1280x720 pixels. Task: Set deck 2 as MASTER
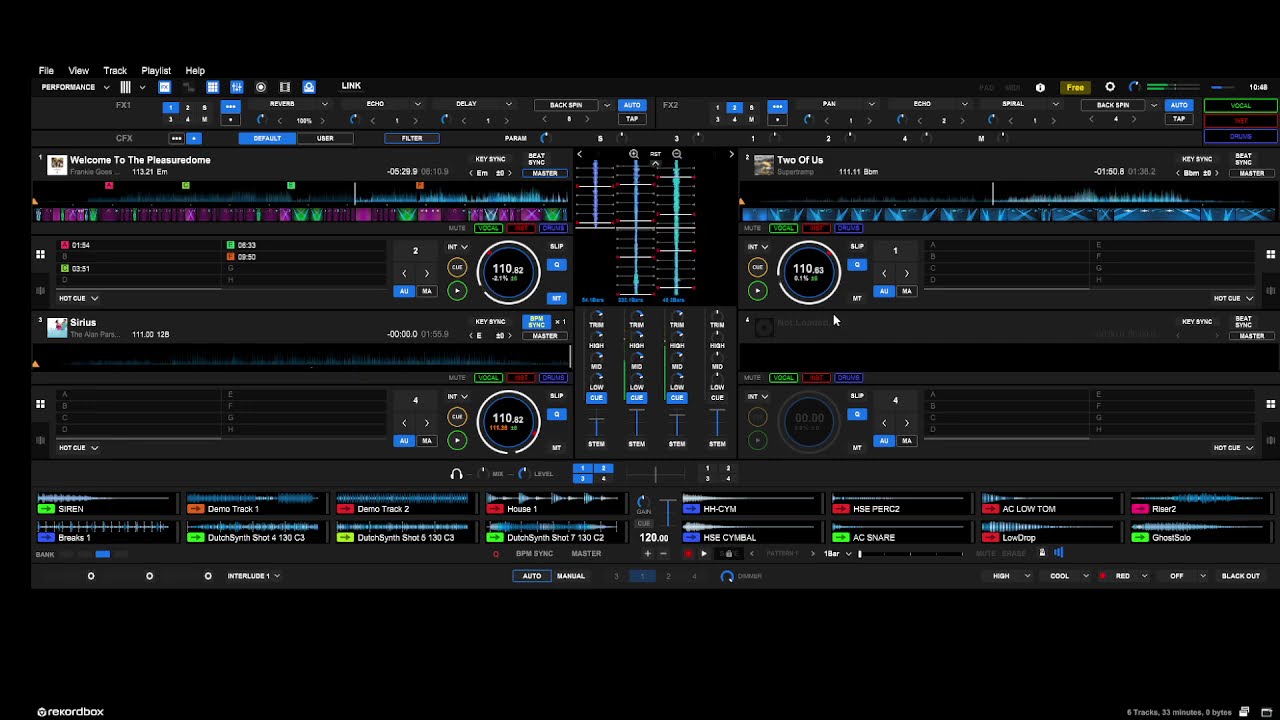click(x=1252, y=173)
